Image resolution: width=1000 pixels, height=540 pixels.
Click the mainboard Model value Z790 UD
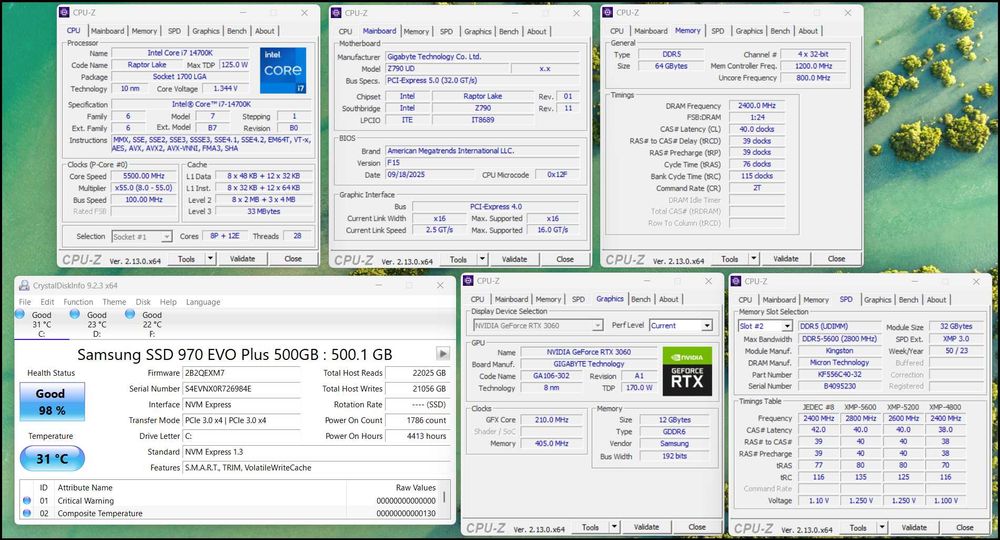pyautogui.click(x=446, y=68)
